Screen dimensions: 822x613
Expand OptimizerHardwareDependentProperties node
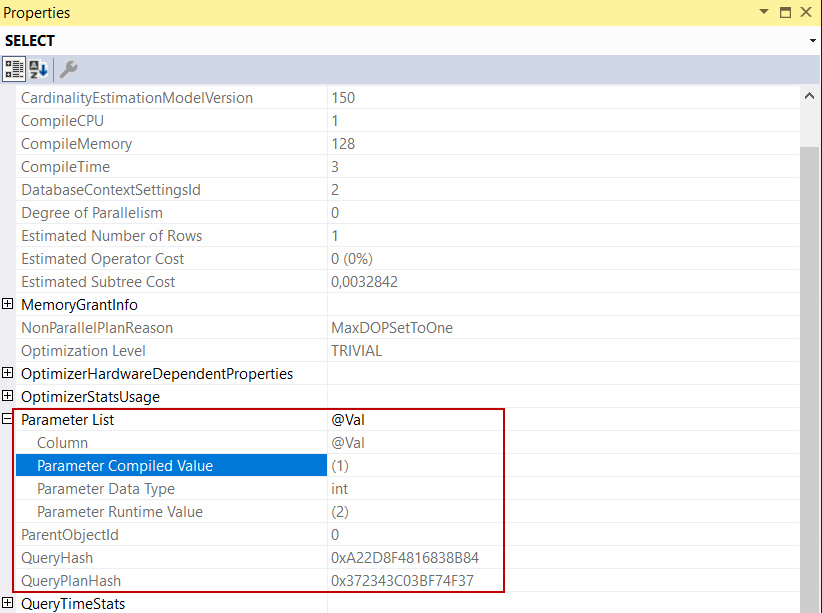(x=7, y=373)
